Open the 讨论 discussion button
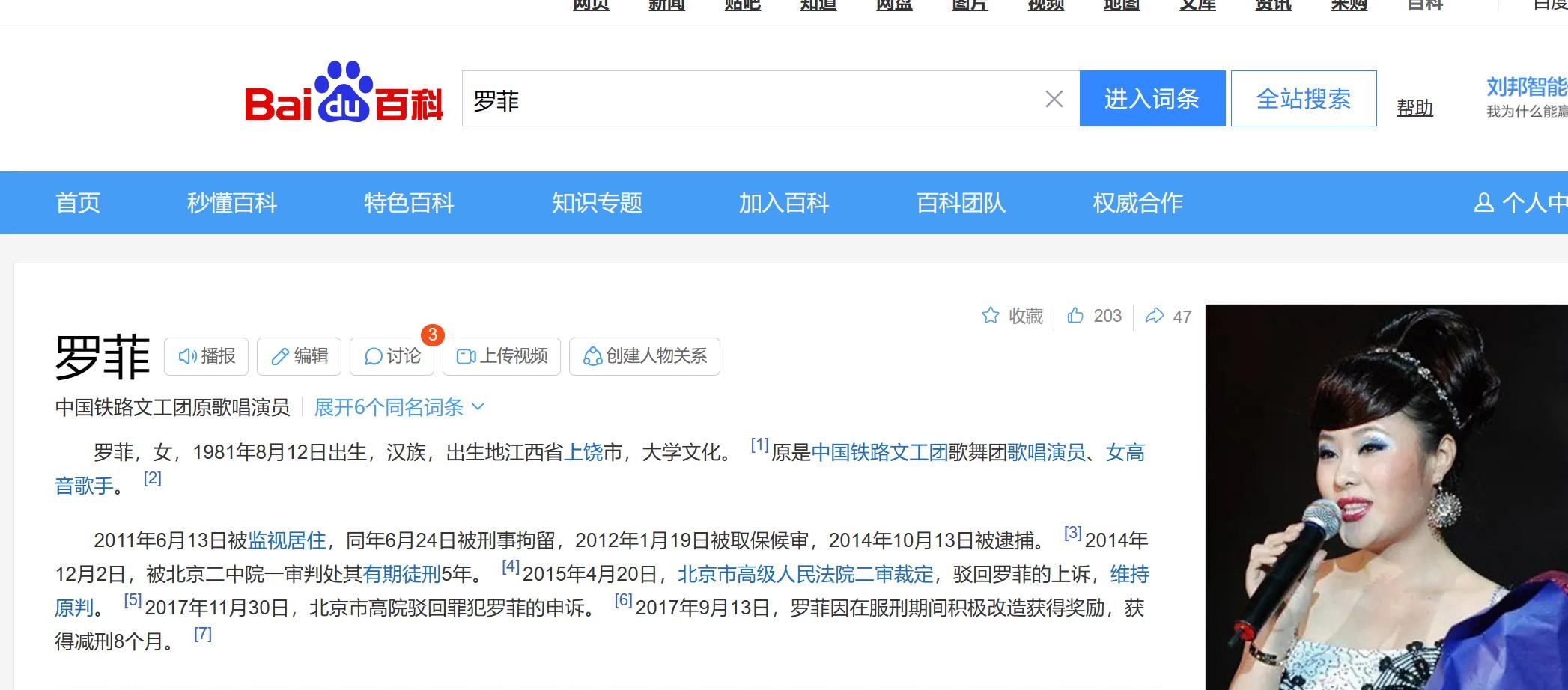Image resolution: width=1568 pixels, height=690 pixels. click(x=392, y=356)
